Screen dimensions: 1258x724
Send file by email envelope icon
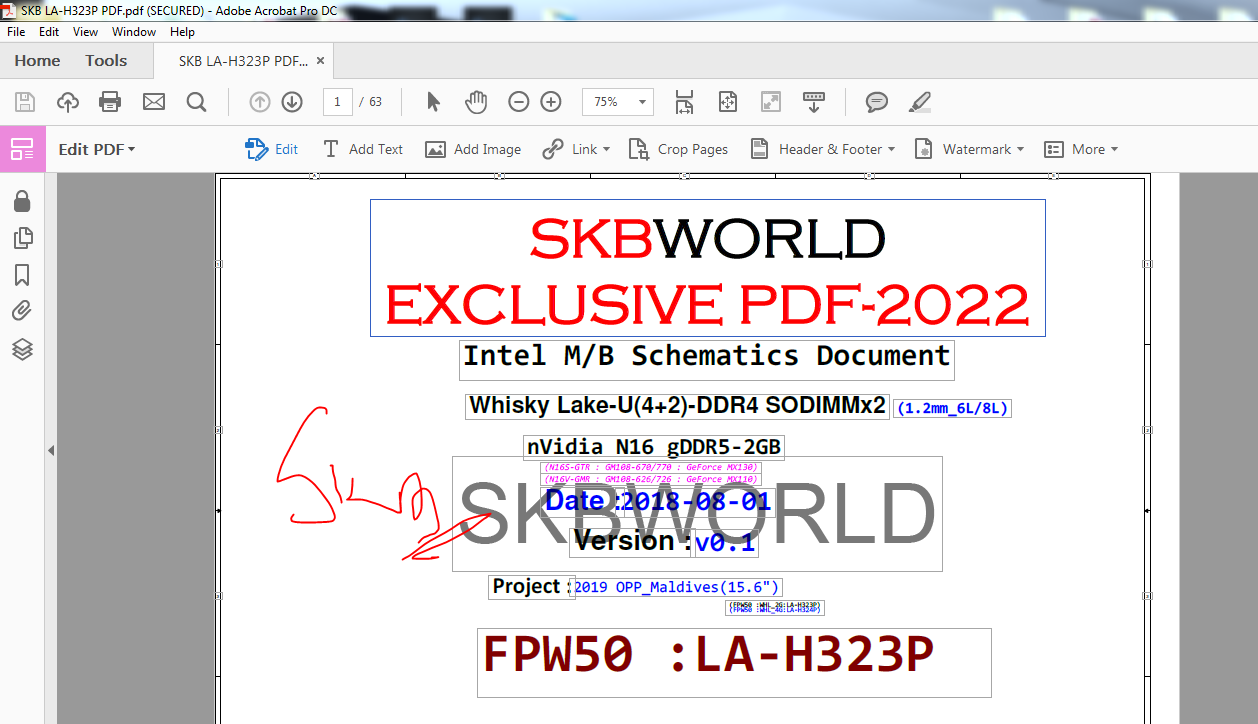pos(153,101)
